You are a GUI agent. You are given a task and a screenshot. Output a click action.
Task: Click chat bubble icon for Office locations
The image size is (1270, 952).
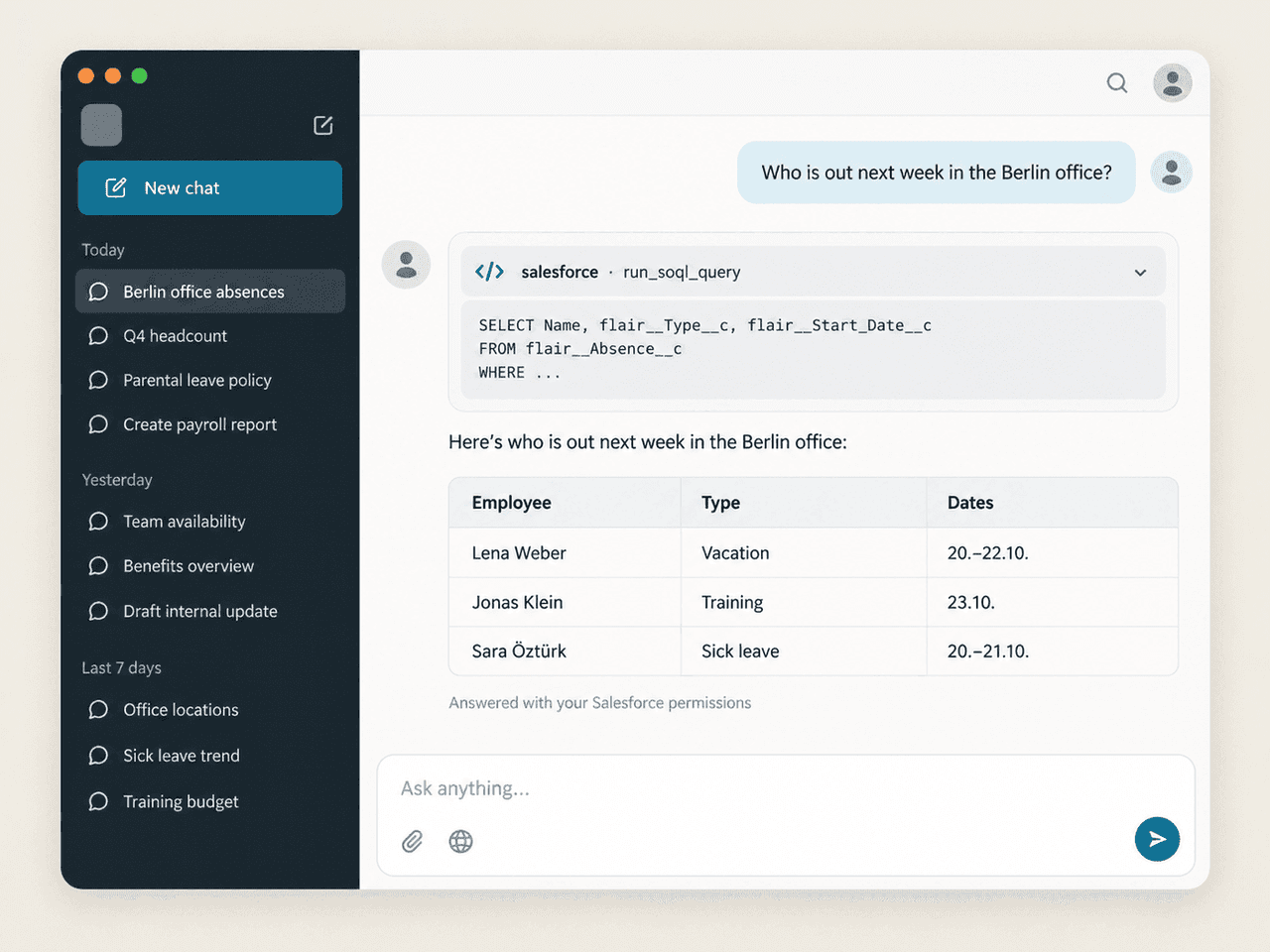tap(98, 710)
